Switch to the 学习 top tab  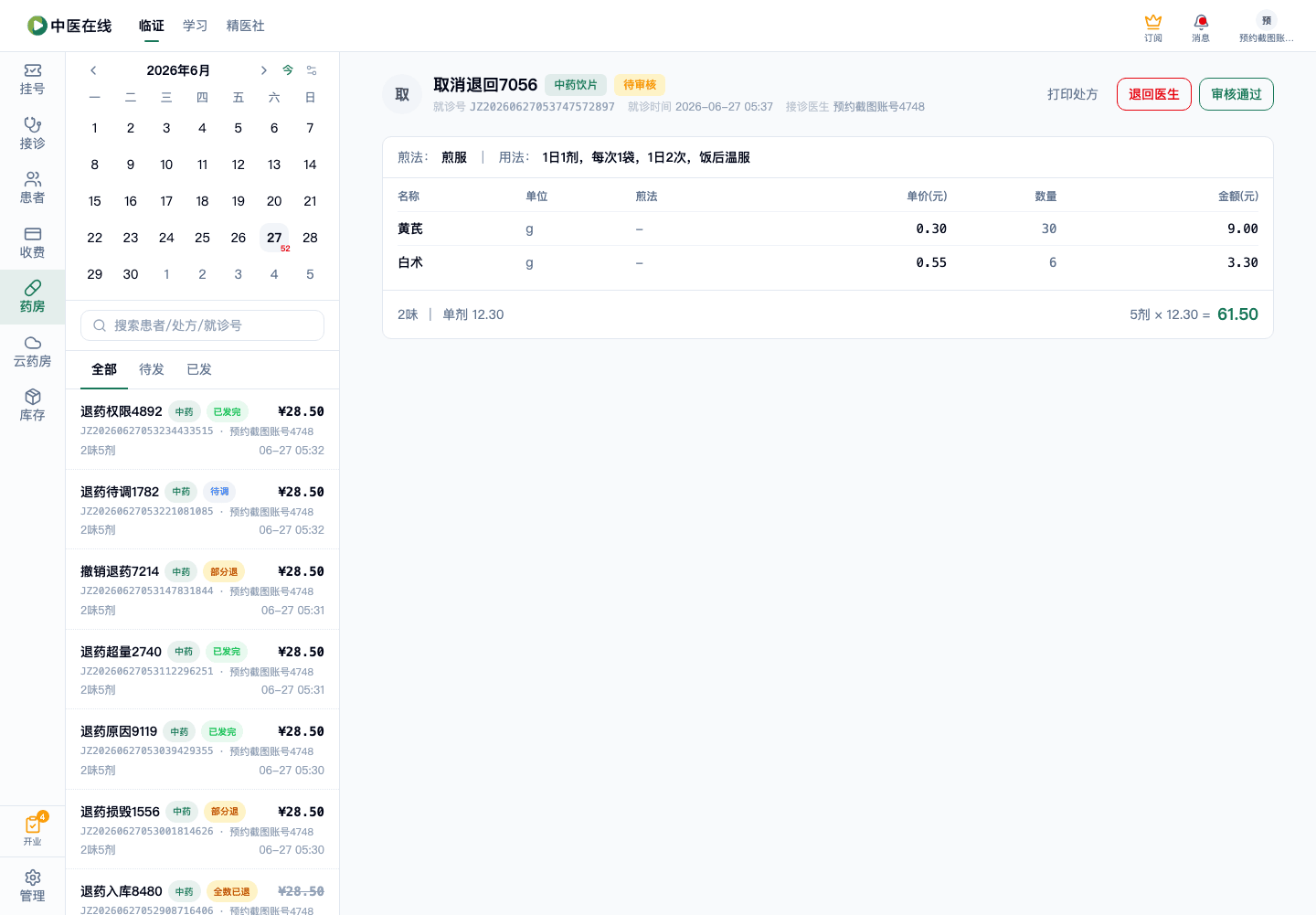(x=196, y=26)
